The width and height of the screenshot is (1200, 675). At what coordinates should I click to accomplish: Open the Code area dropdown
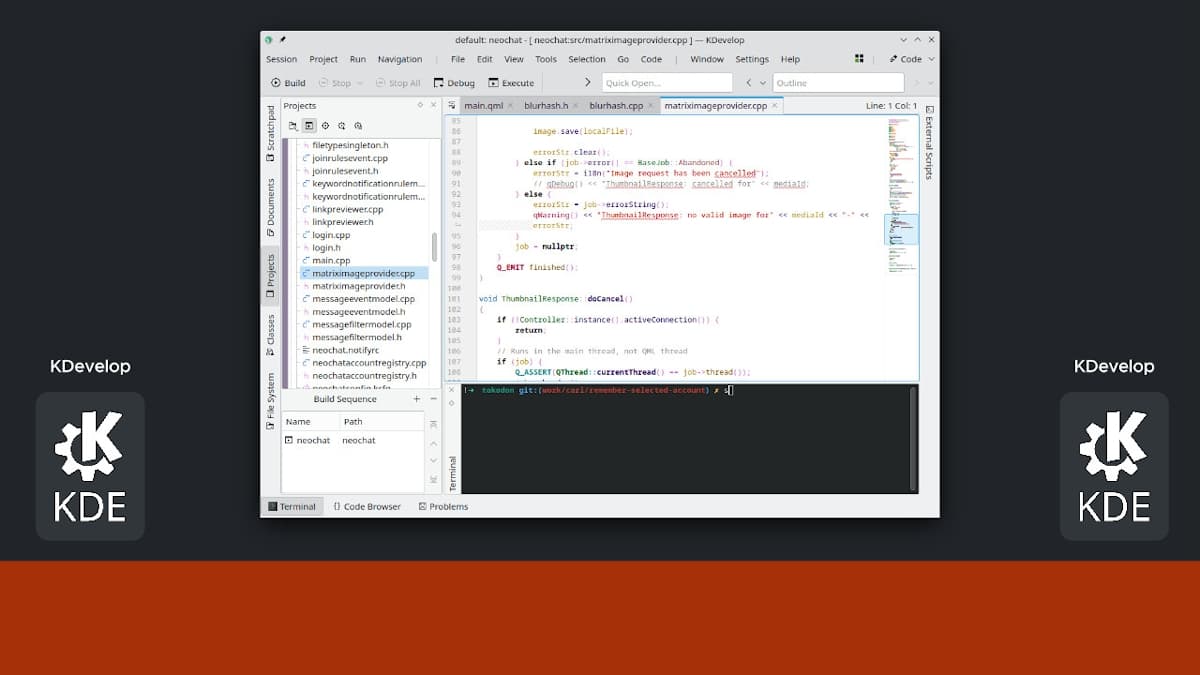click(x=906, y=59)
